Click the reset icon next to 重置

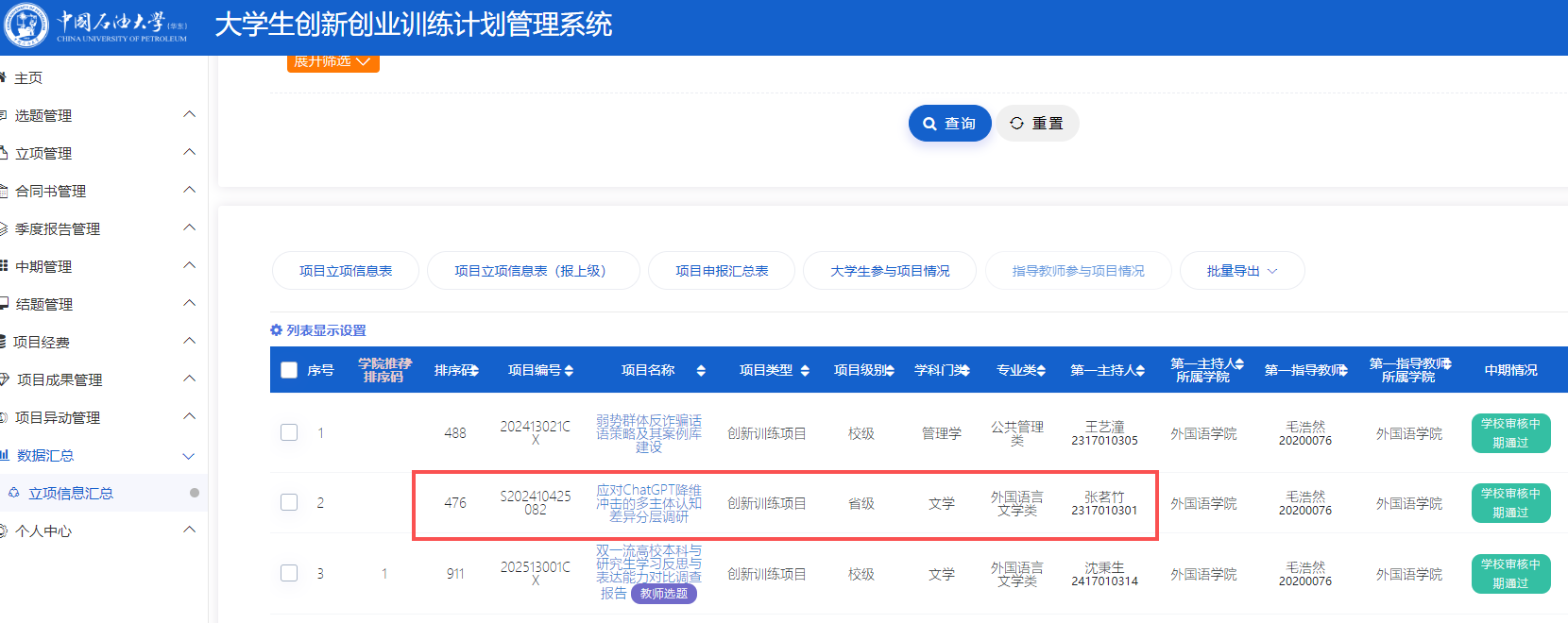pyautogui.click(x=1016, y=124)
